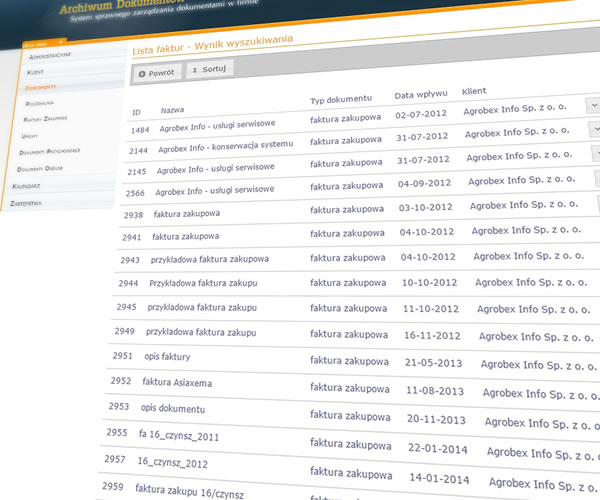This screenshot has width=600, height=500.
Task: Open 'przykładowa faktura zakupowa' row 2943
Action: pos(210,259)
